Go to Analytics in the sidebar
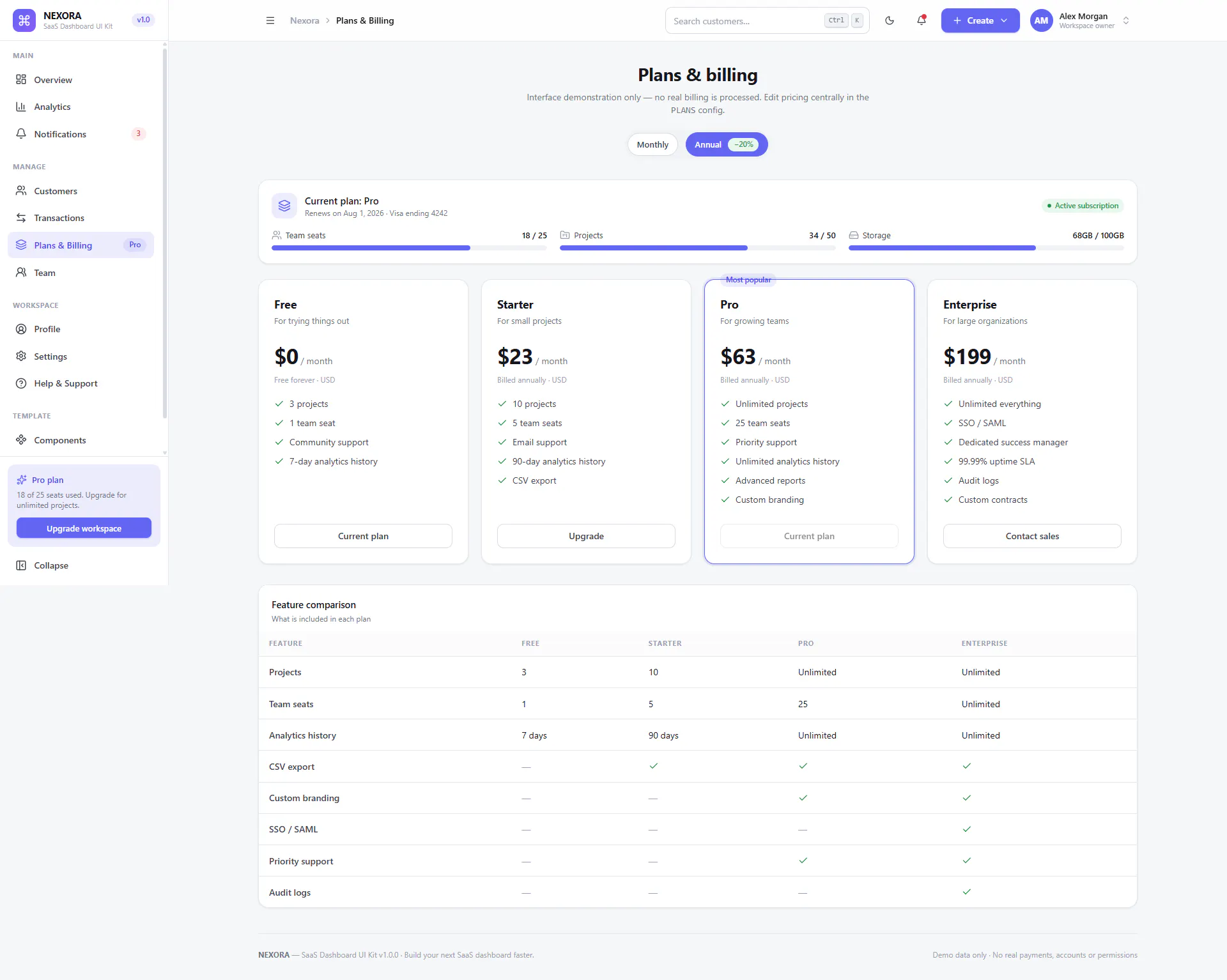This screenshot has width=1227, height=980. [x=81, y=107]
